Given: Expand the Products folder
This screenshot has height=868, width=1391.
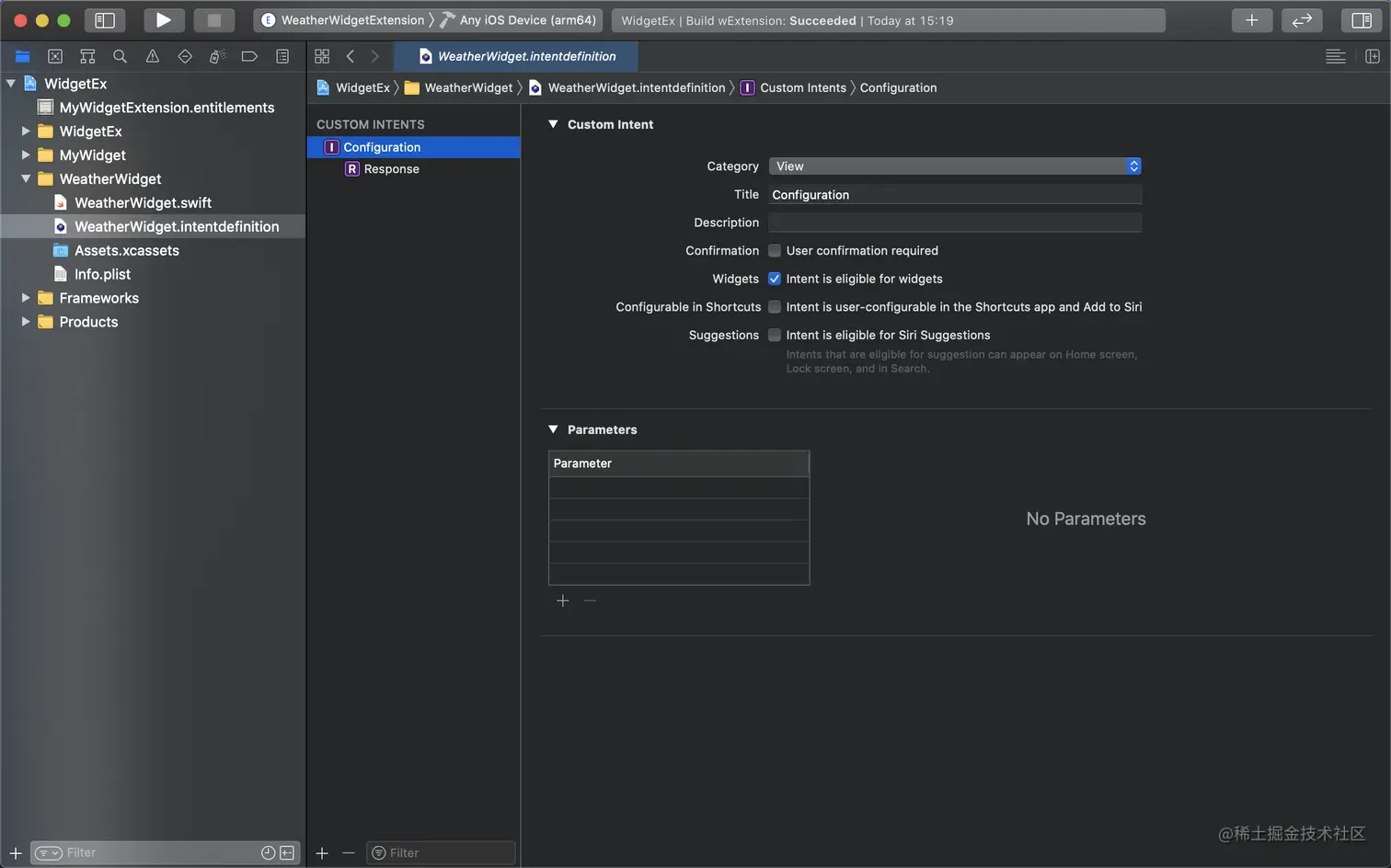Looking at the screenshot, I should 26,322.
